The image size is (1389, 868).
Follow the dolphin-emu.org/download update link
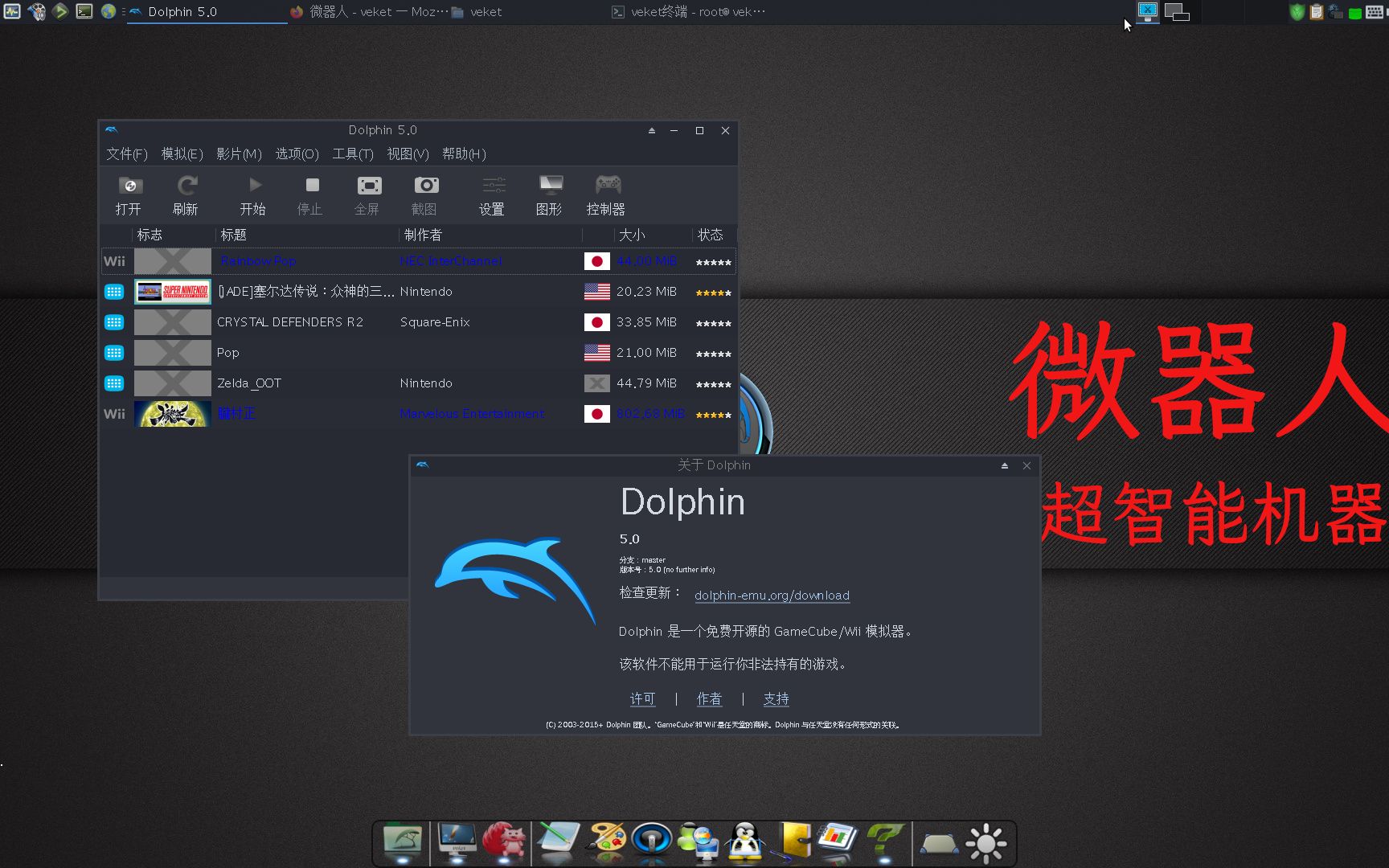tap(772, 596)
